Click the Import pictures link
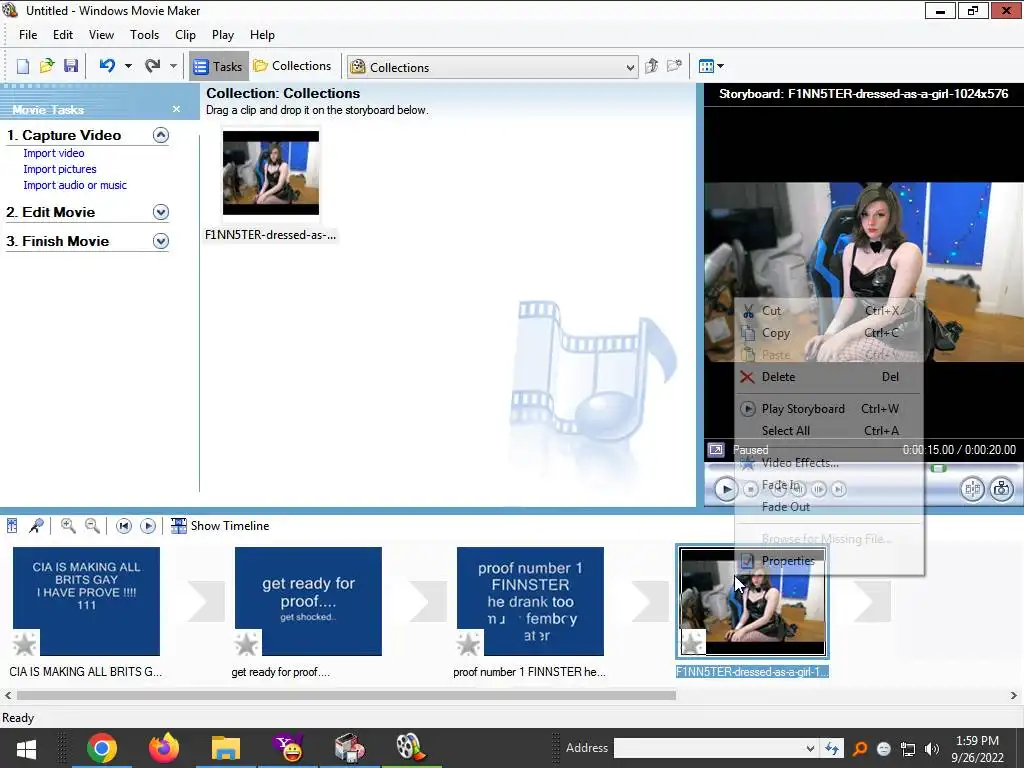The height and width of the screenshot is (768, 1024). (x=60, y=169)
